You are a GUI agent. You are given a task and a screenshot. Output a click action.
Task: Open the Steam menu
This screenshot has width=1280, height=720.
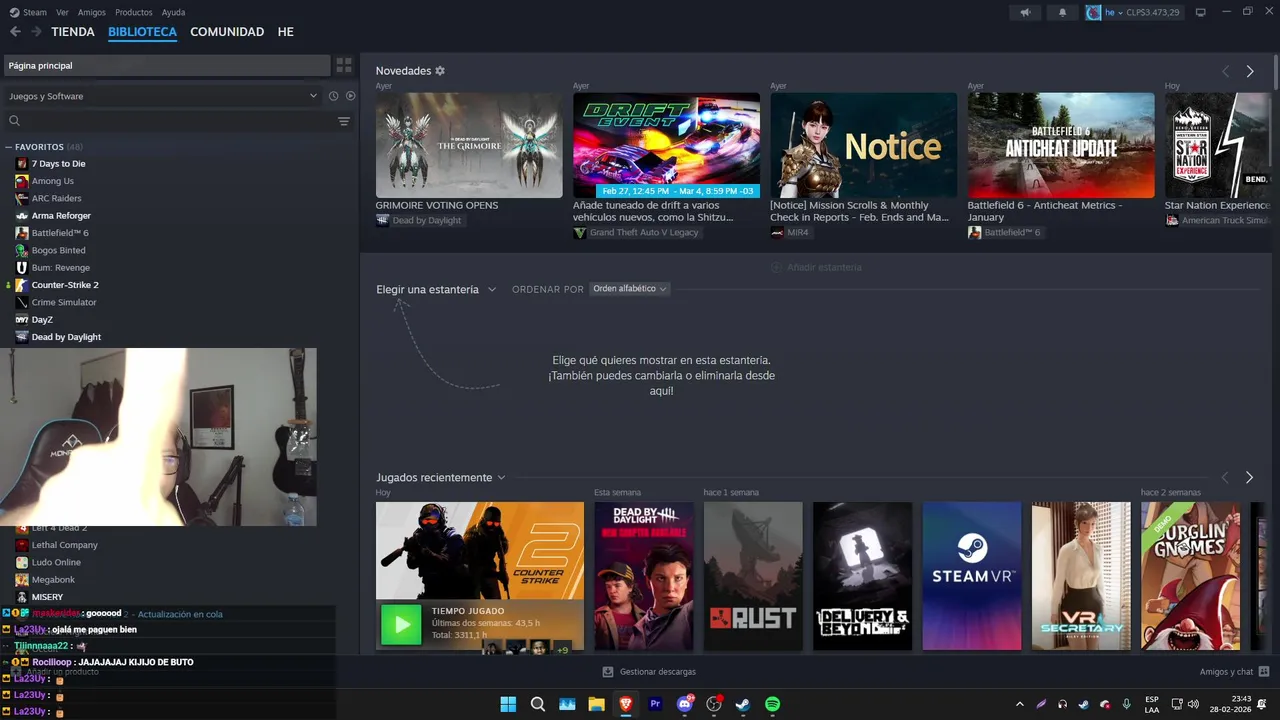[28, 12]
